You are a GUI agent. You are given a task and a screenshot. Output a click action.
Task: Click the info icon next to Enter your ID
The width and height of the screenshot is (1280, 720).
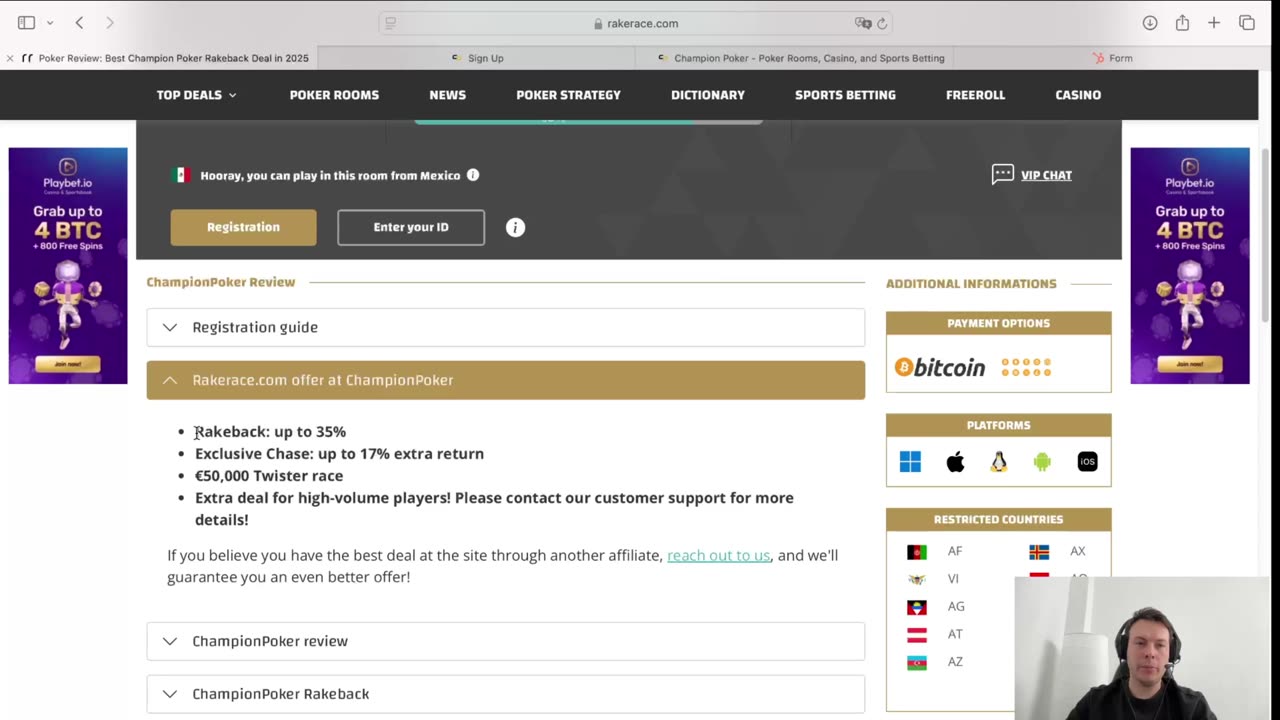point(515,228)
